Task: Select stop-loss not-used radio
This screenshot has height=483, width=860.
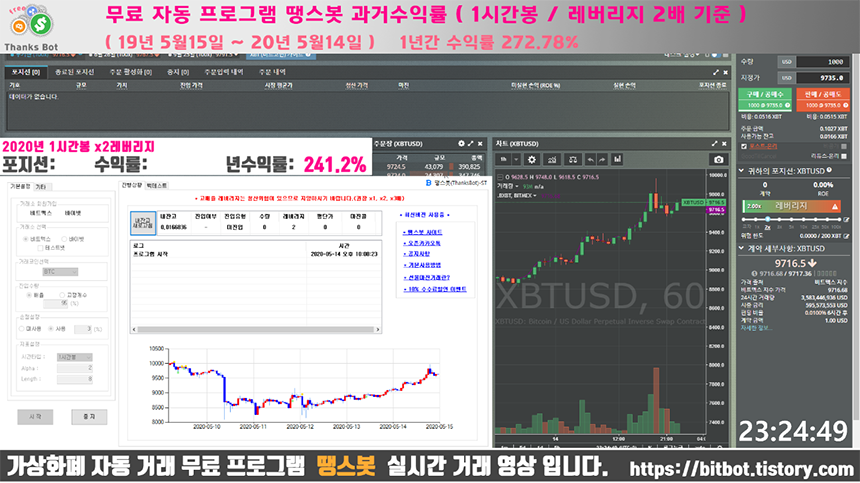Action: pos(22,329)
